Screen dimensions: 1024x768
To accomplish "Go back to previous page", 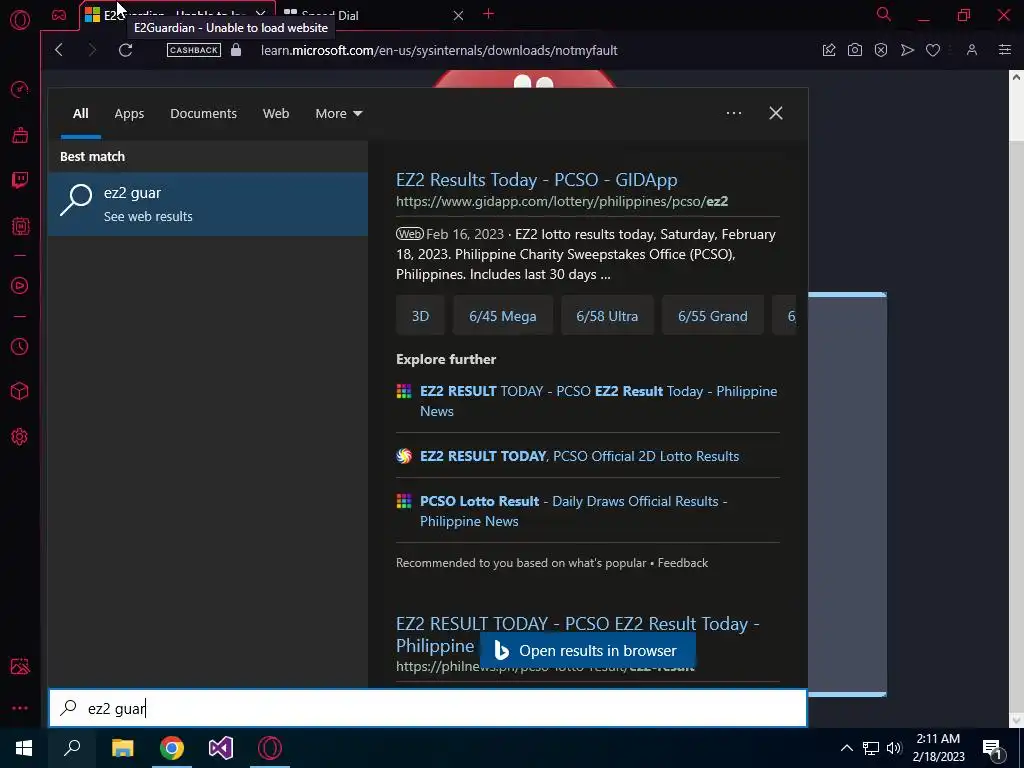I will 59,50.
